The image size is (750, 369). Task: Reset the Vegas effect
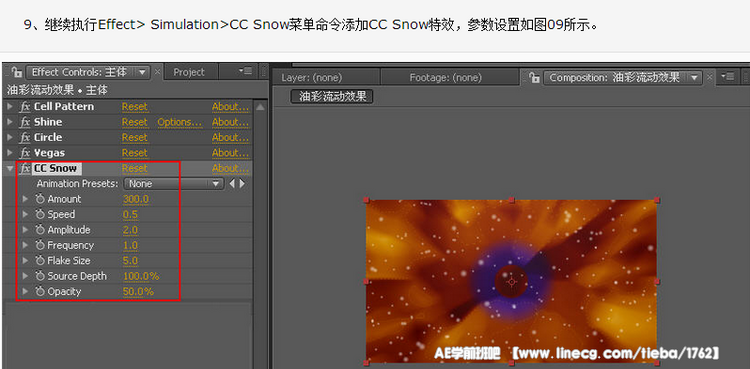pyautogui.click(x=135, y=153)
